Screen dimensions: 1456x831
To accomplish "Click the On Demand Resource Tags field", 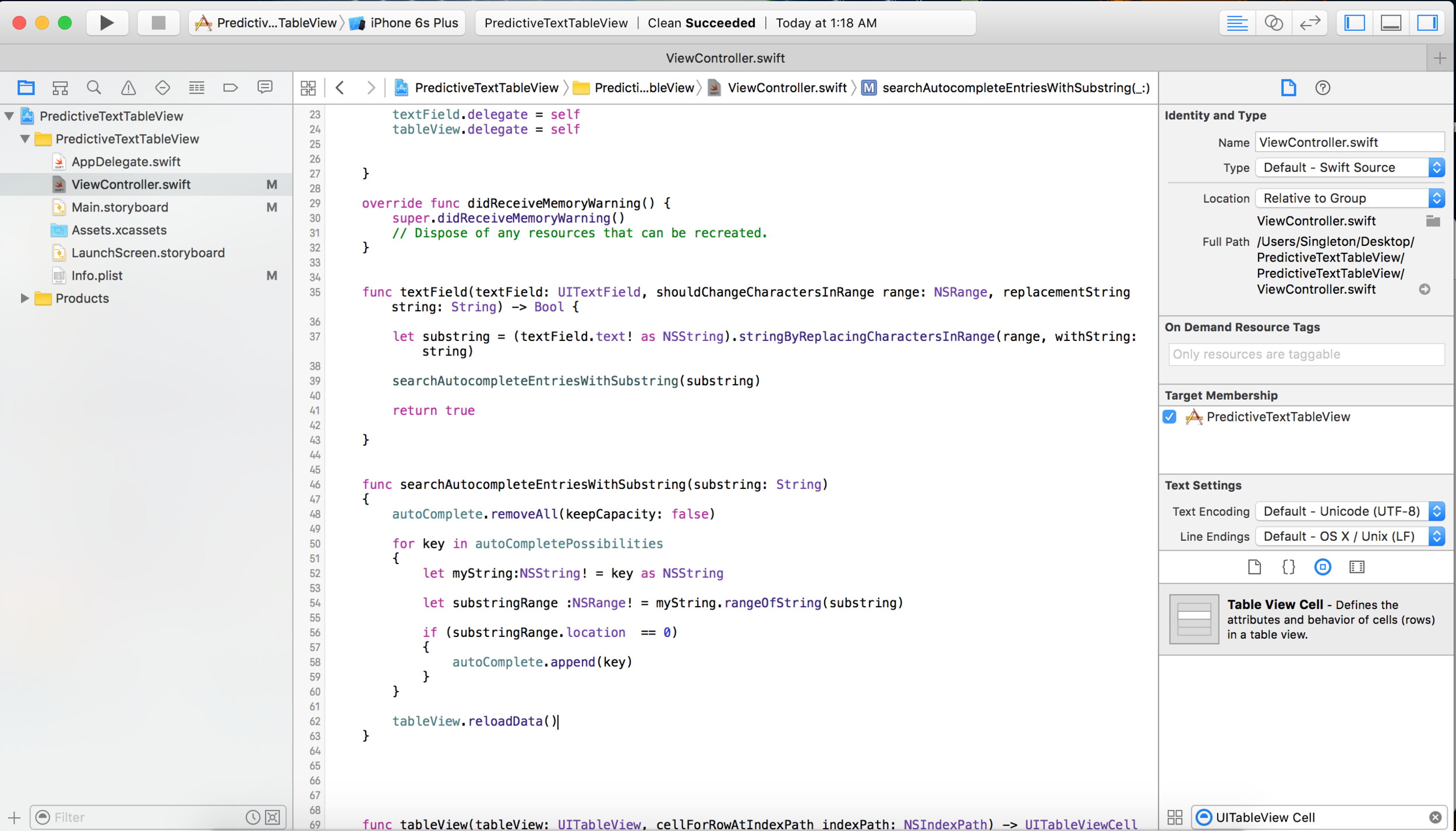I will pyautogui.click(x=1306, y=354).
